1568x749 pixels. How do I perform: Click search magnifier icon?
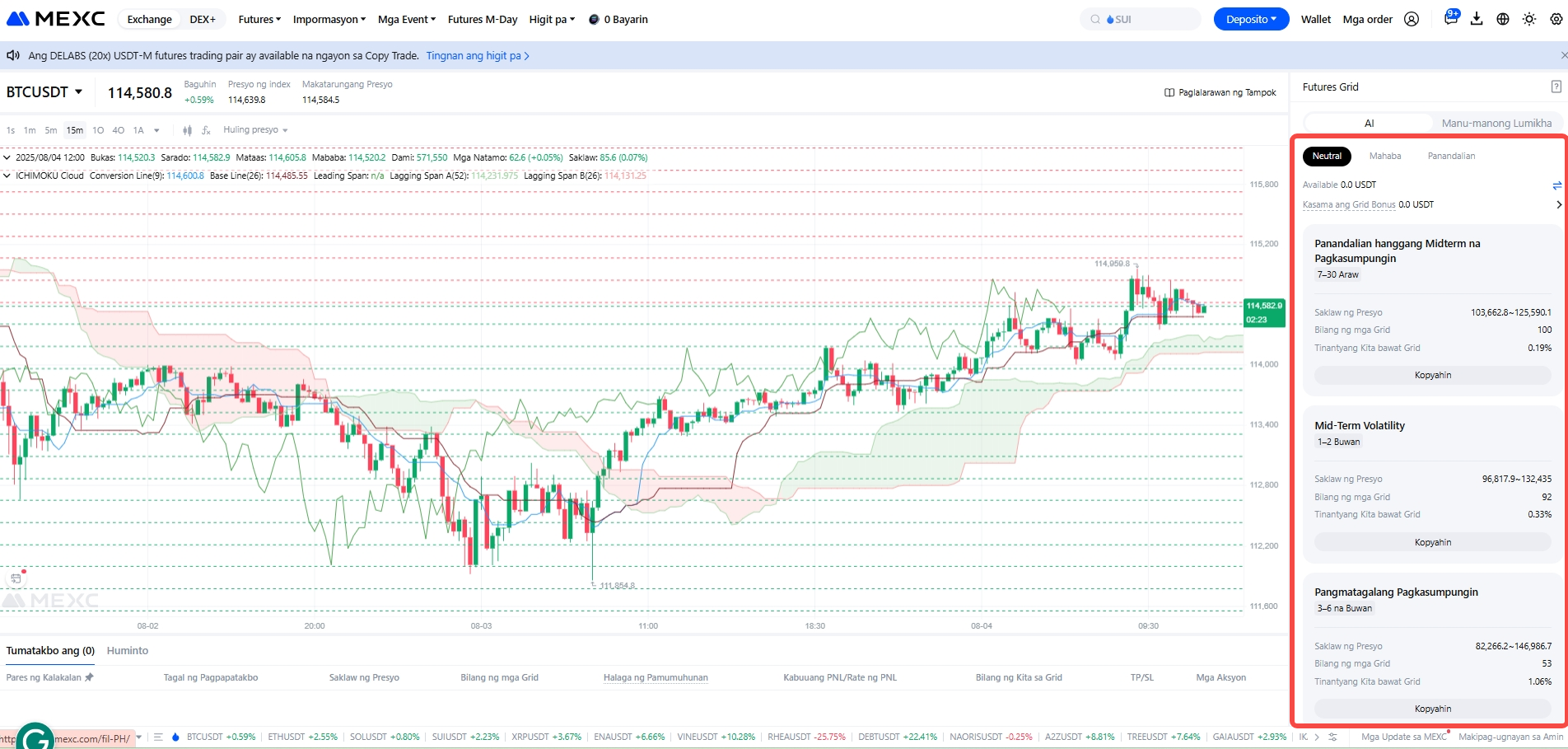pos(1095,19)
